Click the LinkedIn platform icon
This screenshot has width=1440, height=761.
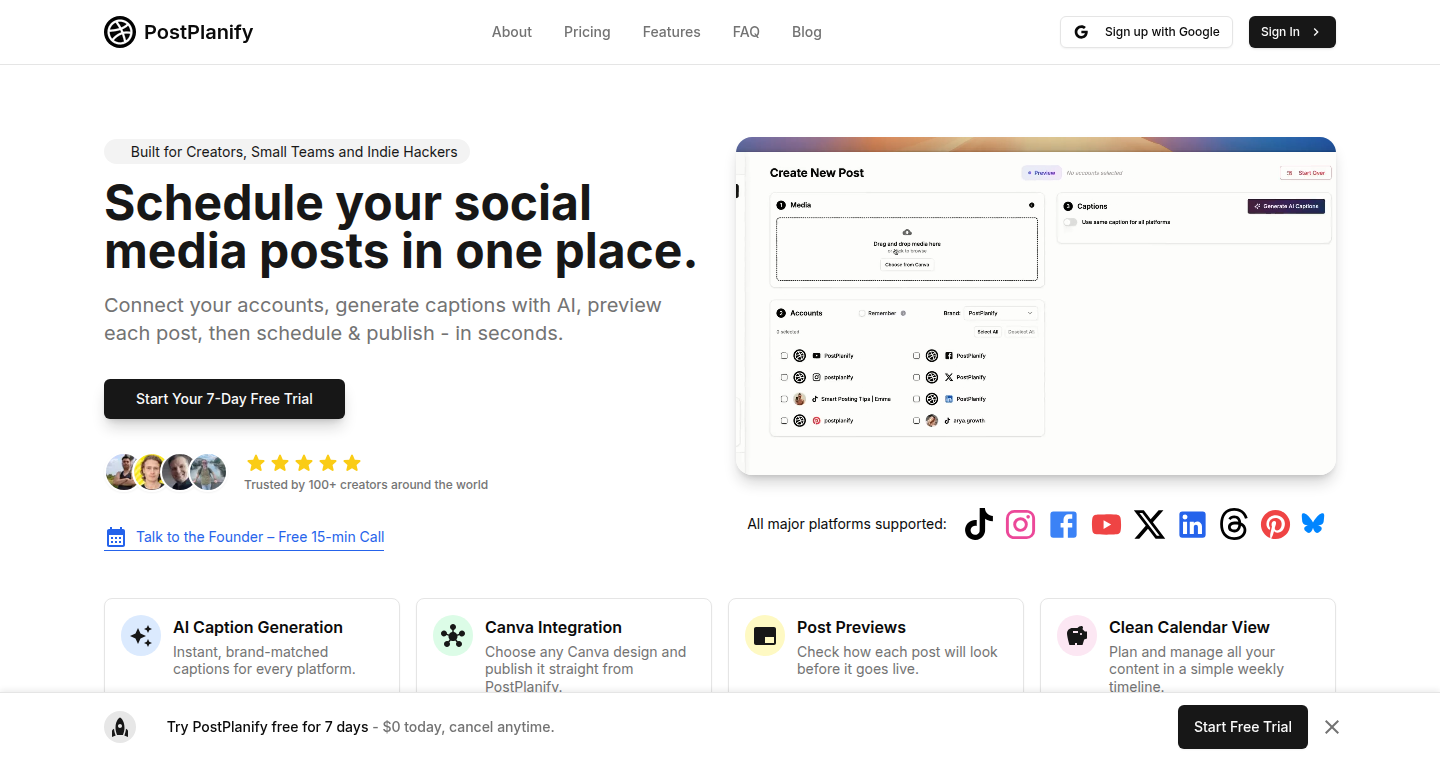click(1192, 524)
